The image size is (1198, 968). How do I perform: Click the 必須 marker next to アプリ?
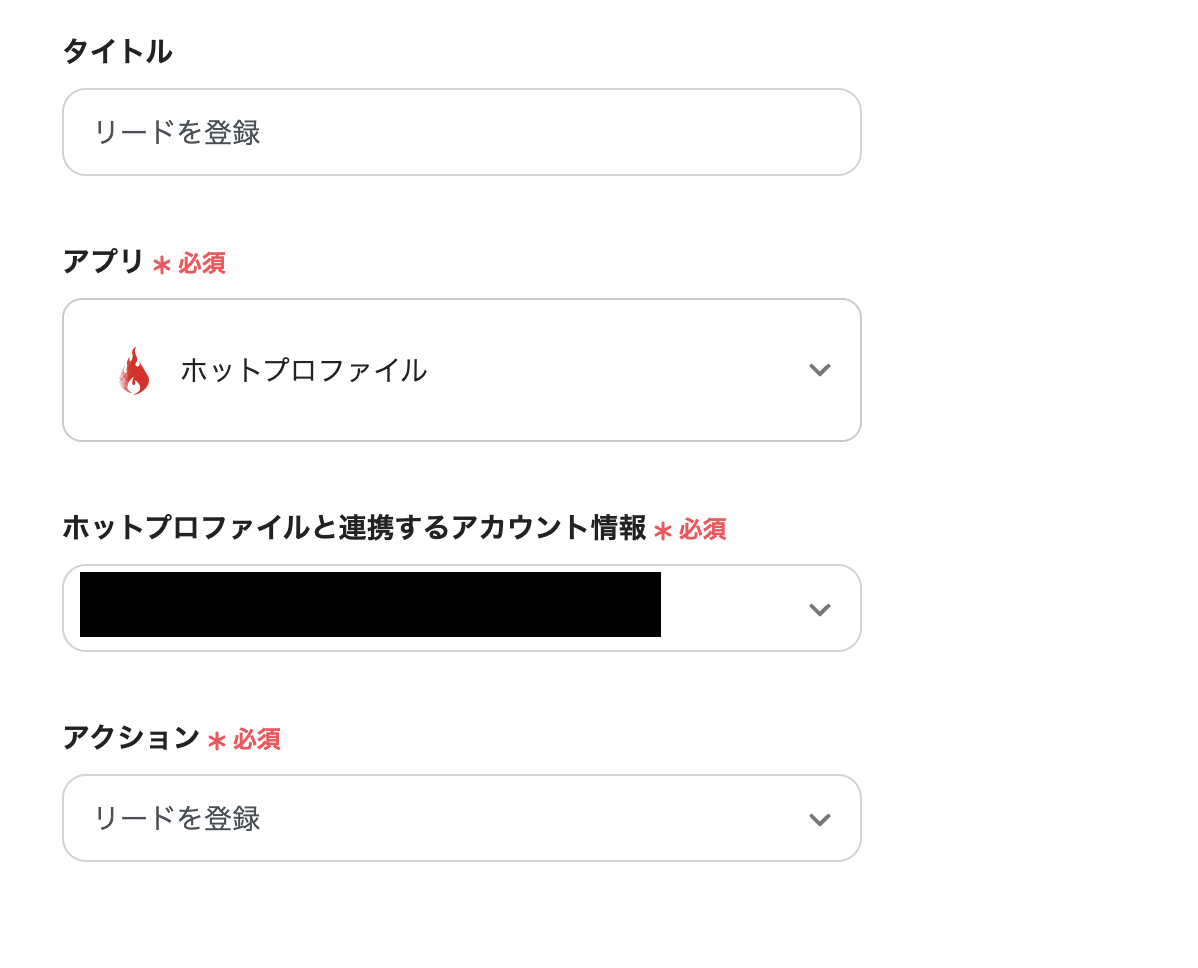pyautogui.click(x=202, y=264)
